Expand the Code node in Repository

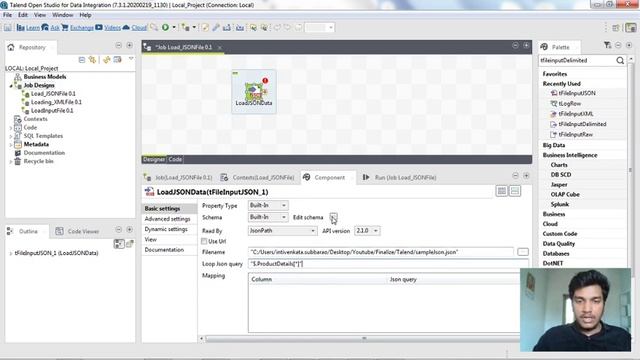[11, 128]
